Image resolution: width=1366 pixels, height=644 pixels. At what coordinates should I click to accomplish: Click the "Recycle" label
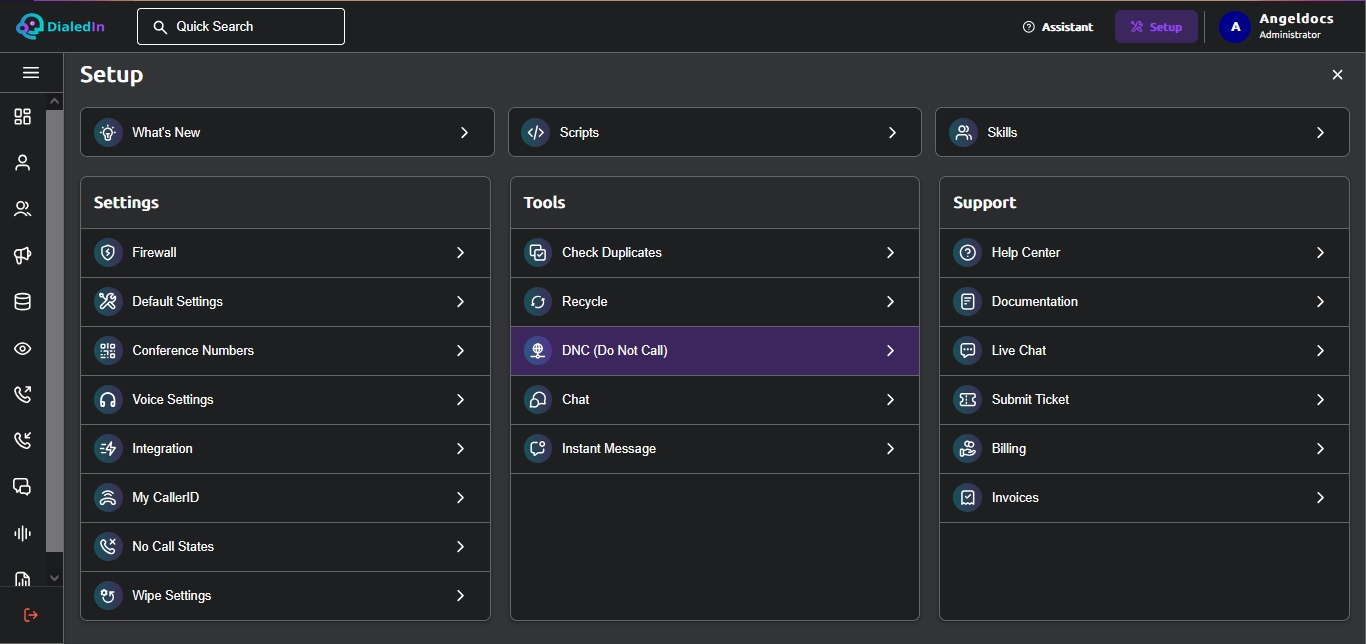tap(585, 302)
